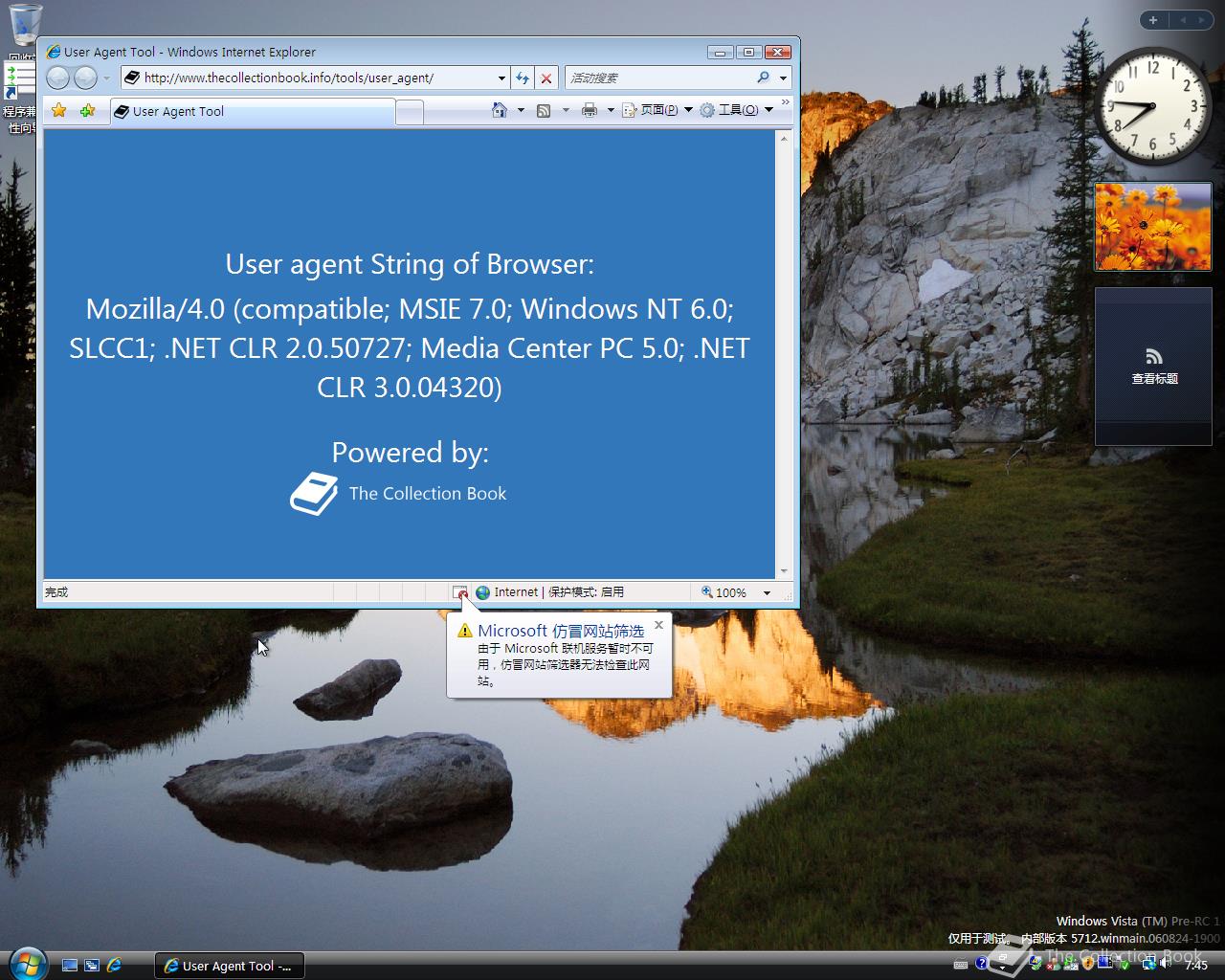Viewport: 1225px width, 980px height.
Task: Open the Recycle Bin desktop icon
Action: click(26, 25)
